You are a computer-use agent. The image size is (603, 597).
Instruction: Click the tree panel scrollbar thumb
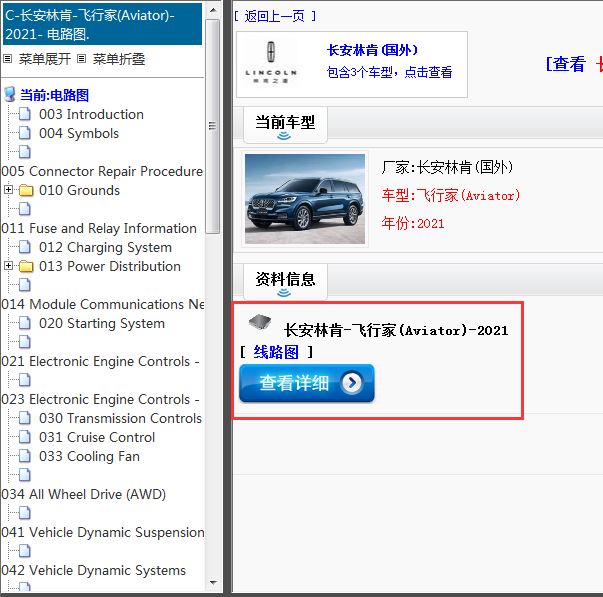coord(212,126)
